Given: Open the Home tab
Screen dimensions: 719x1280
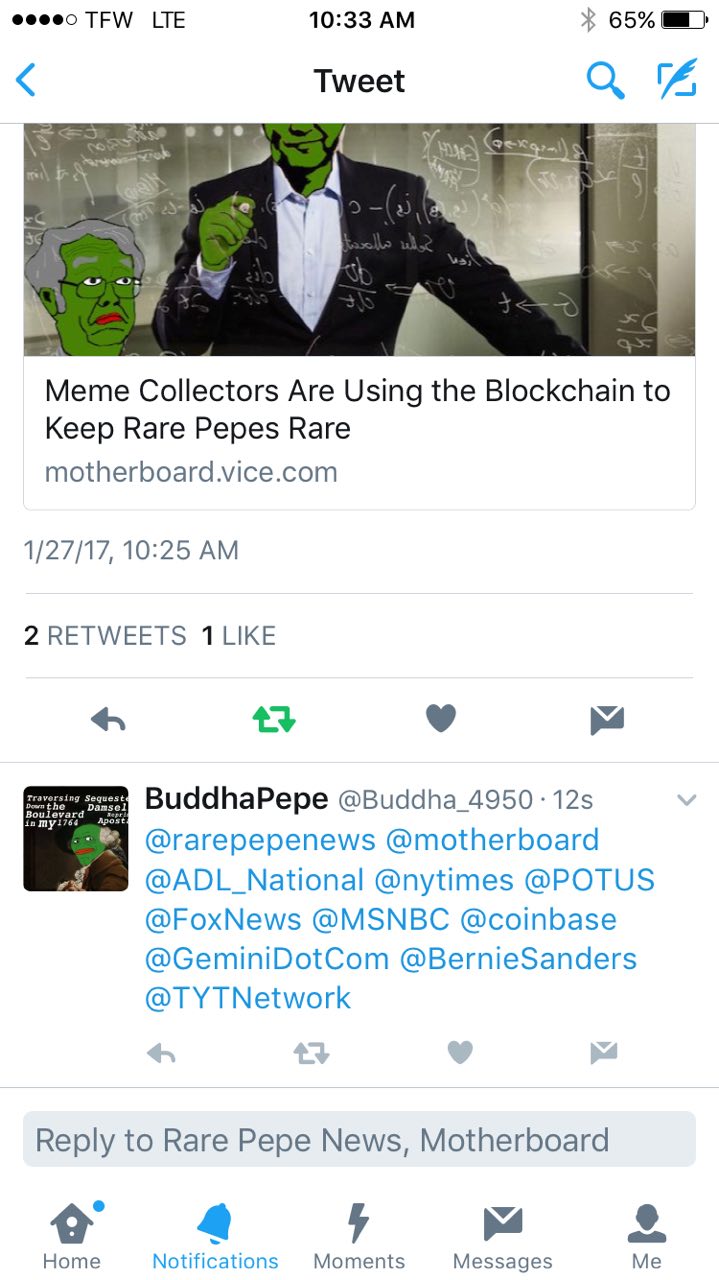Looking at the screenshot, I should [71, 1235].
